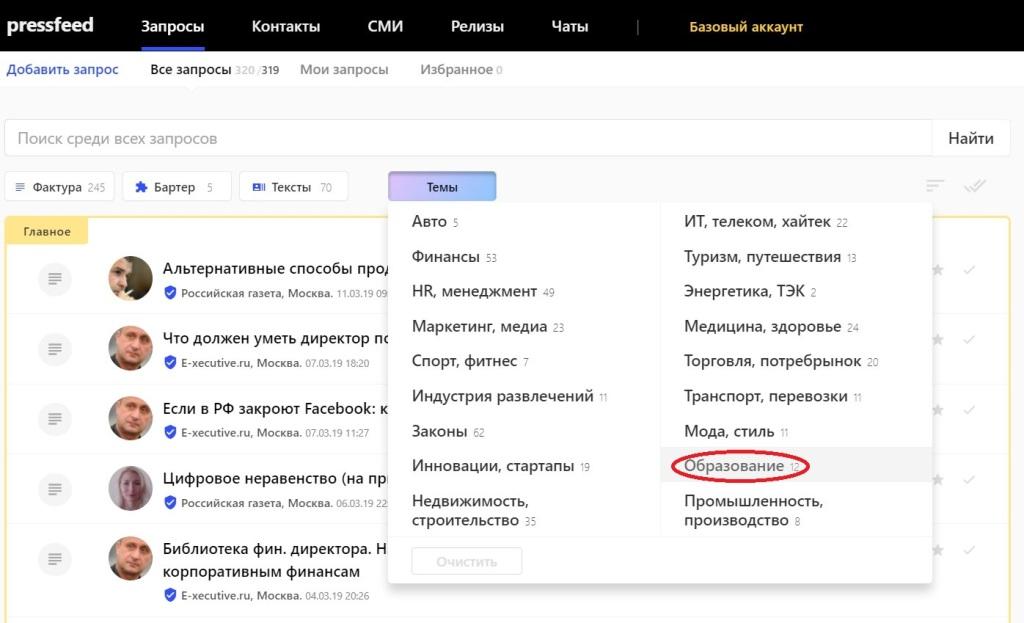1024x623 pixels.
Task: Toggle the Фактура filter
Action: (x=60, y=187)
